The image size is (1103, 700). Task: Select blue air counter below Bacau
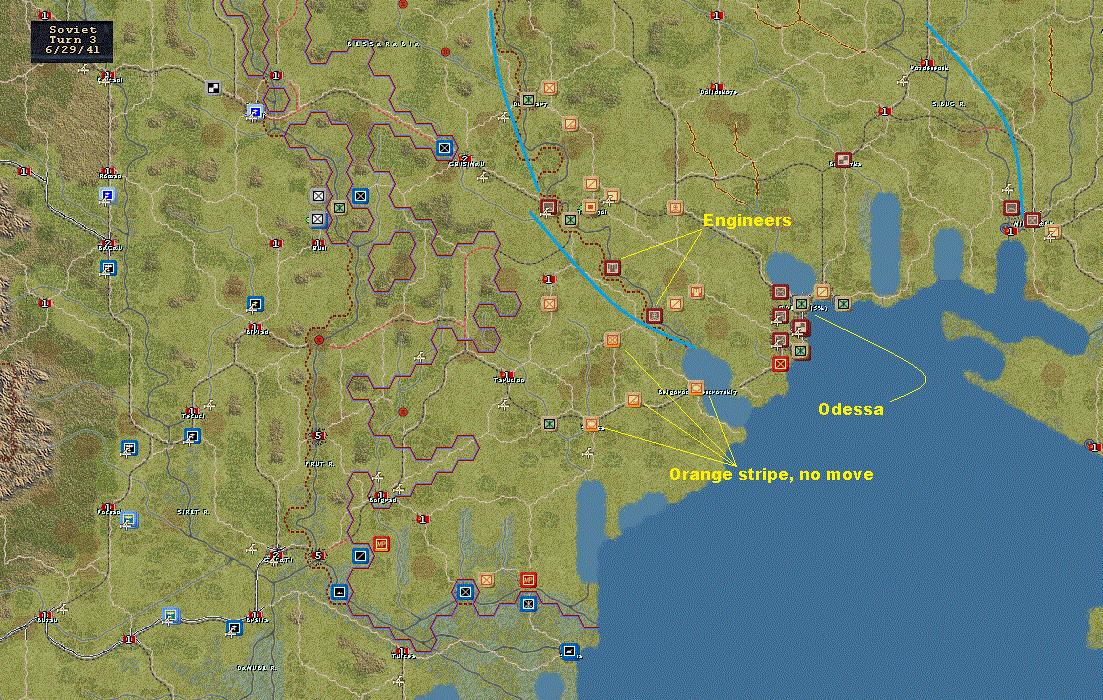[x=108, y=268]
